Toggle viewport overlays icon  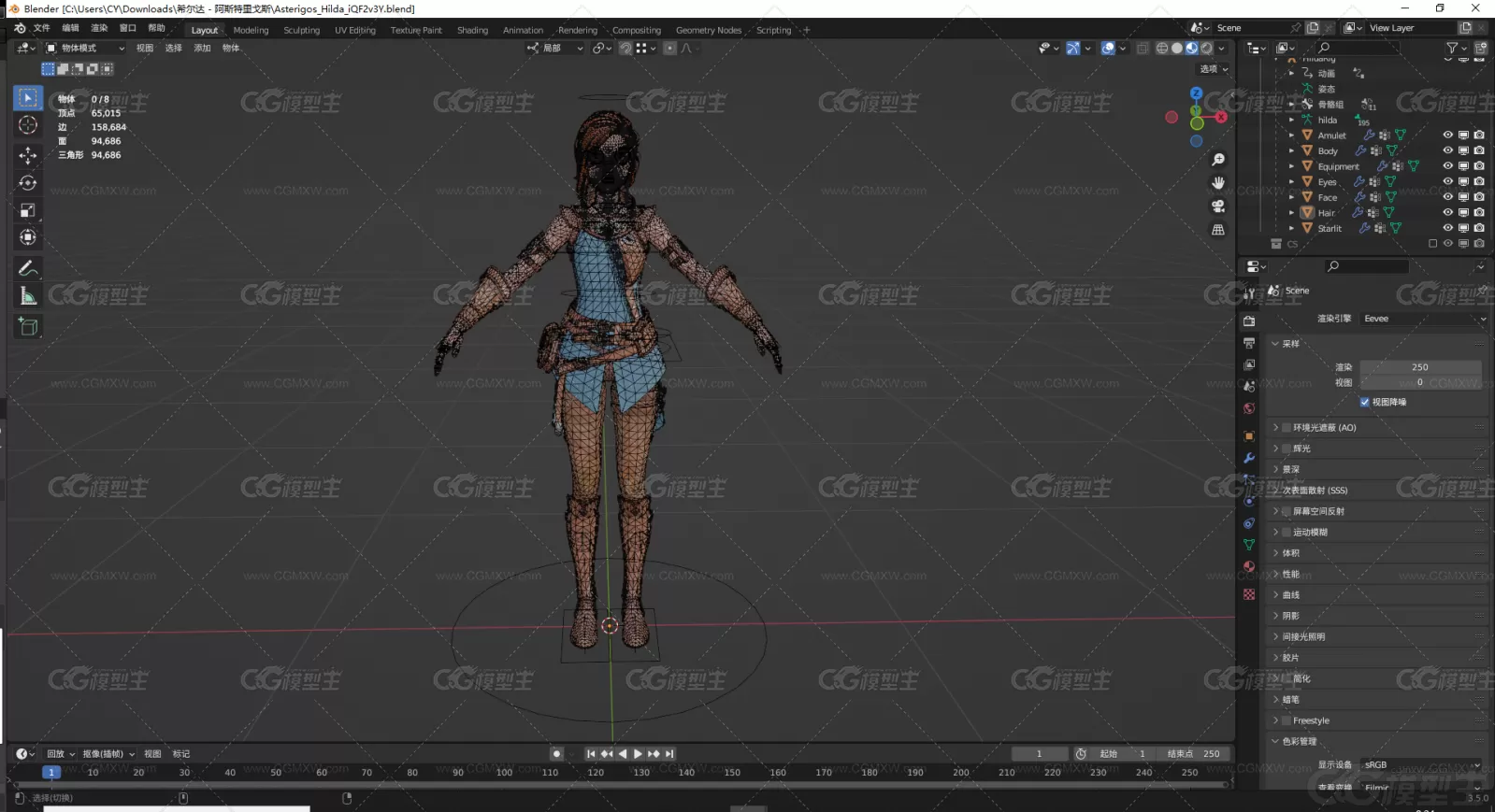tap(1108, 49)
